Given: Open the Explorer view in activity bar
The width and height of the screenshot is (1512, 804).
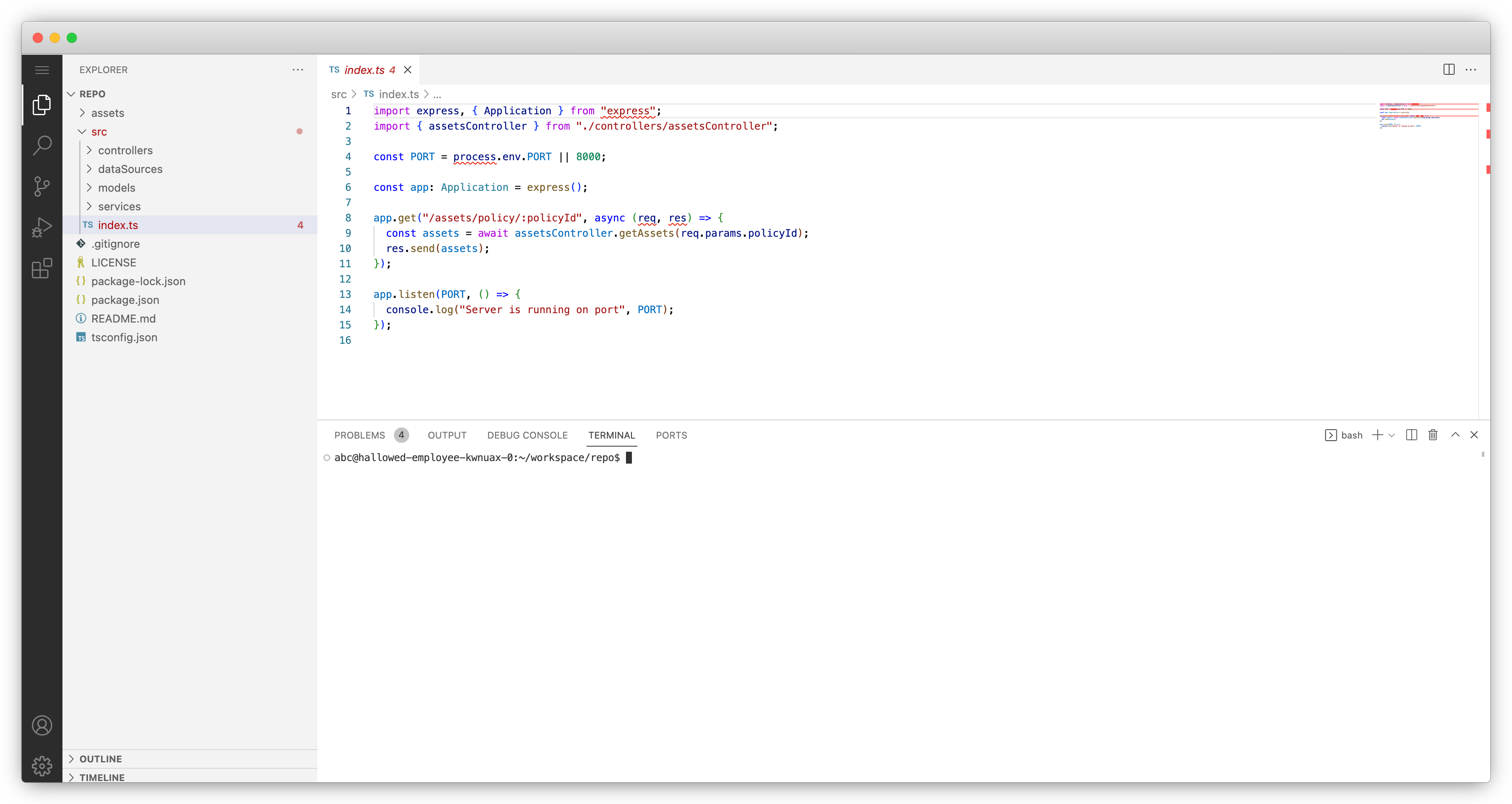Looking at the screenshot, I should [42, 105].
